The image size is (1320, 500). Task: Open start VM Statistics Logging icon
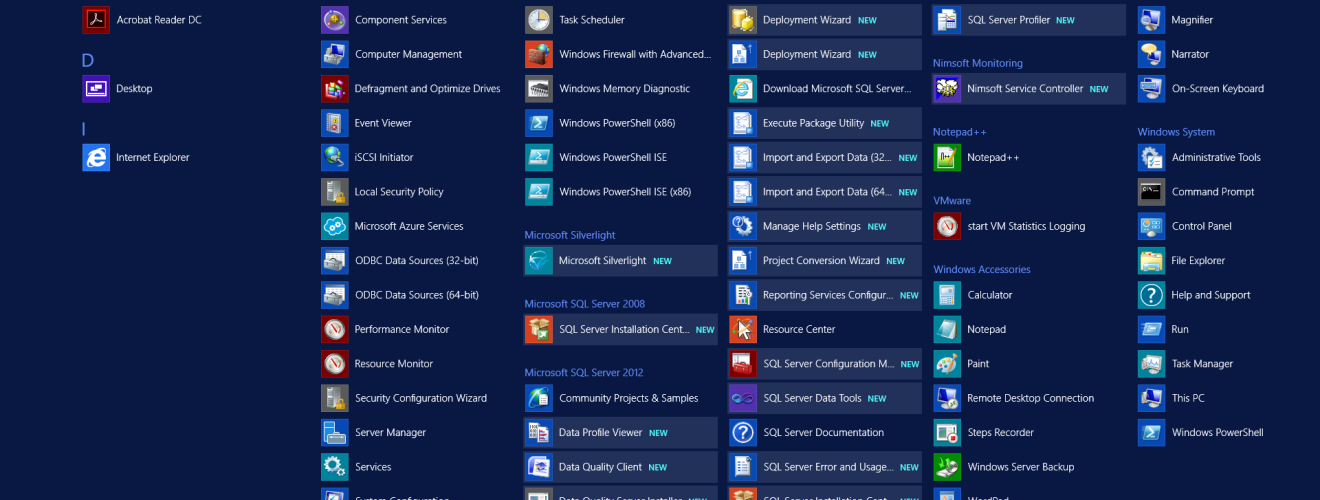[947, 226]
